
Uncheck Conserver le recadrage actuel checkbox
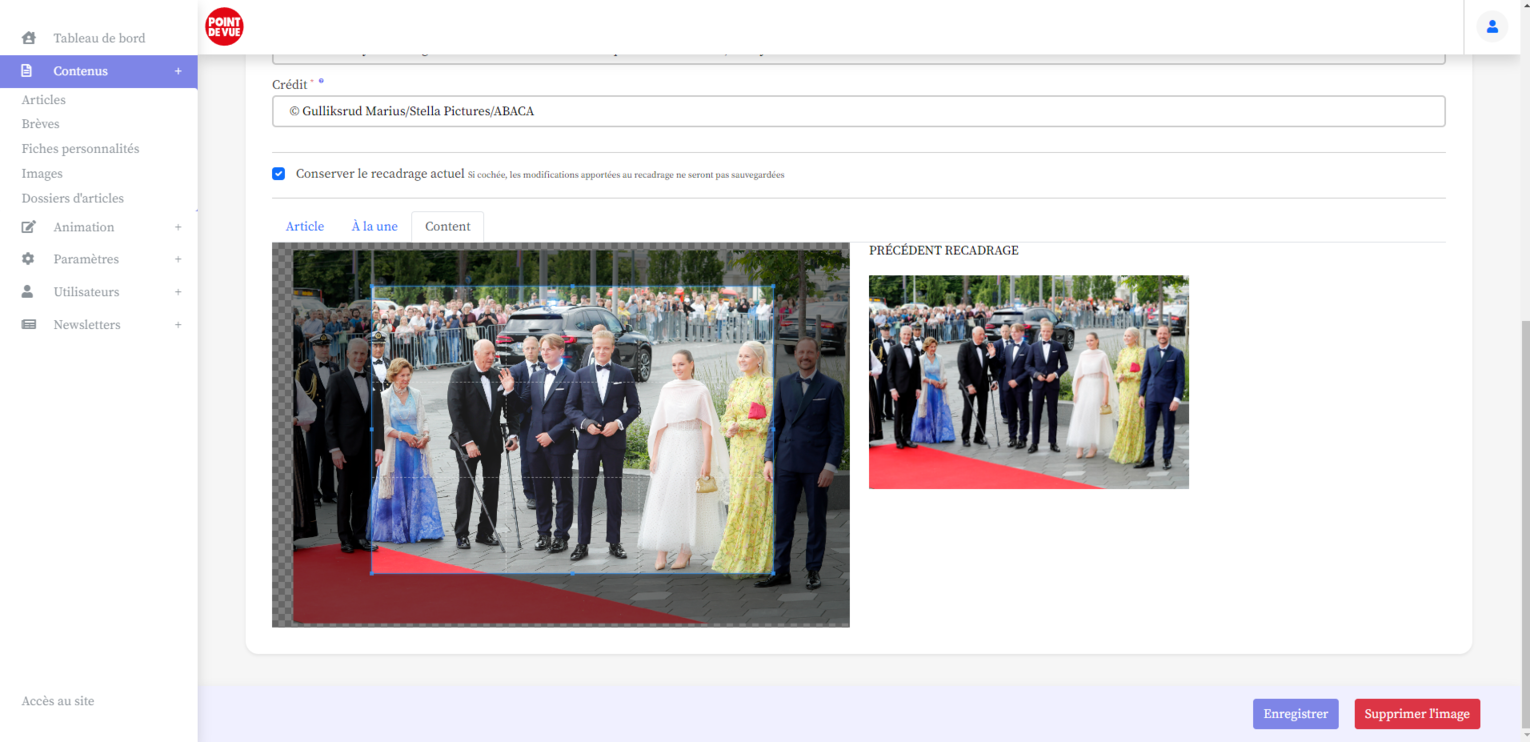[279, 174]
